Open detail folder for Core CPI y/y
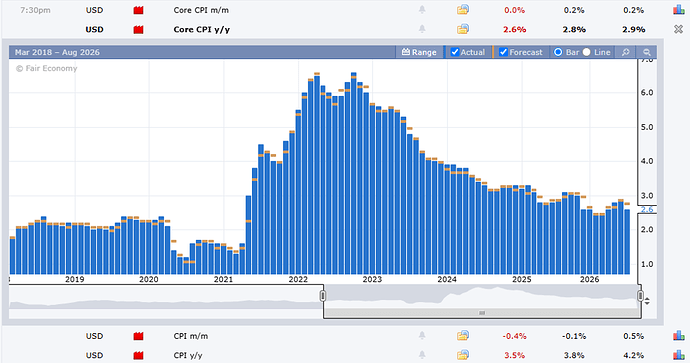 pos(463,29)
